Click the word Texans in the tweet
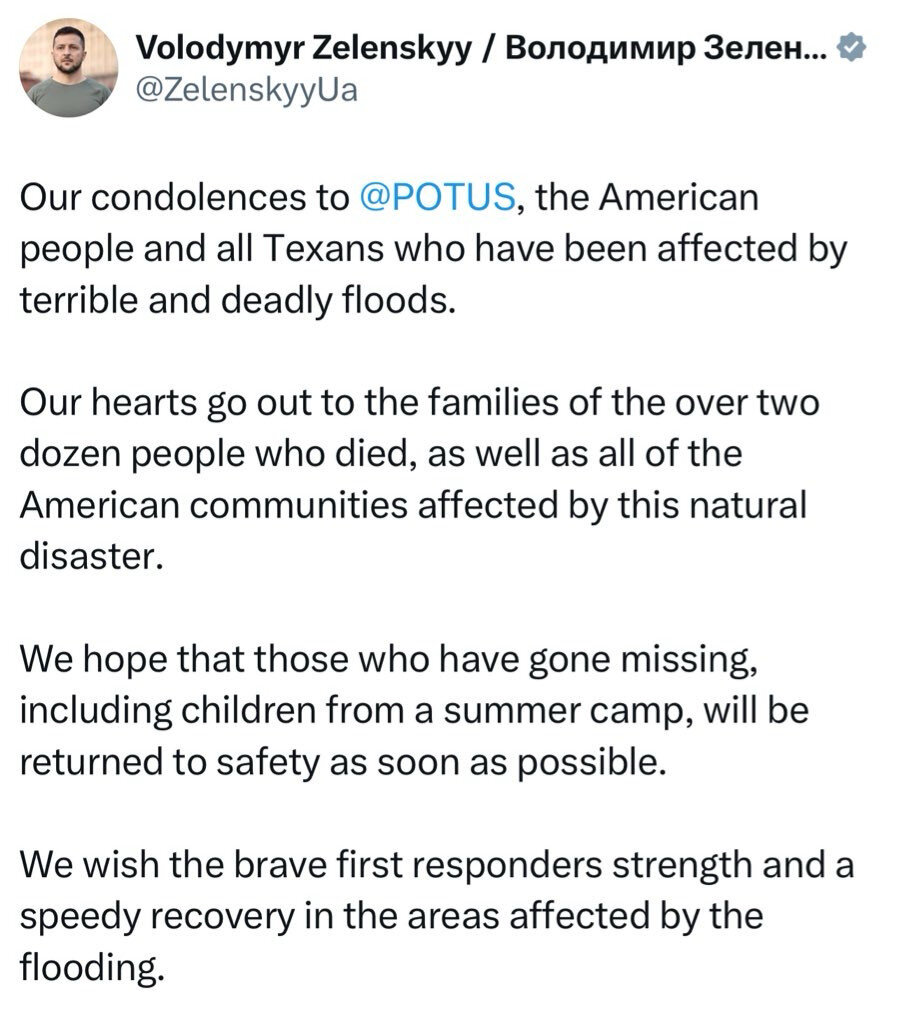Screen dimensions: 898x1024 point(324,249)
